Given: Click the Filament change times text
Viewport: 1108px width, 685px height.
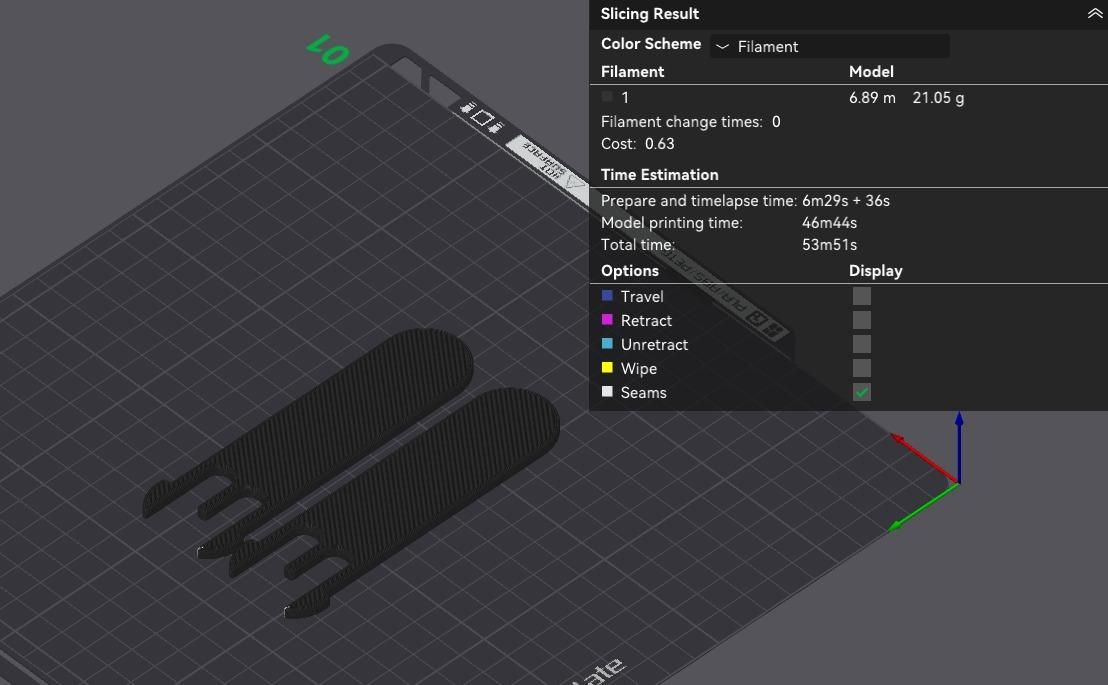Looking at the screenshot, I should pos(690,122).
